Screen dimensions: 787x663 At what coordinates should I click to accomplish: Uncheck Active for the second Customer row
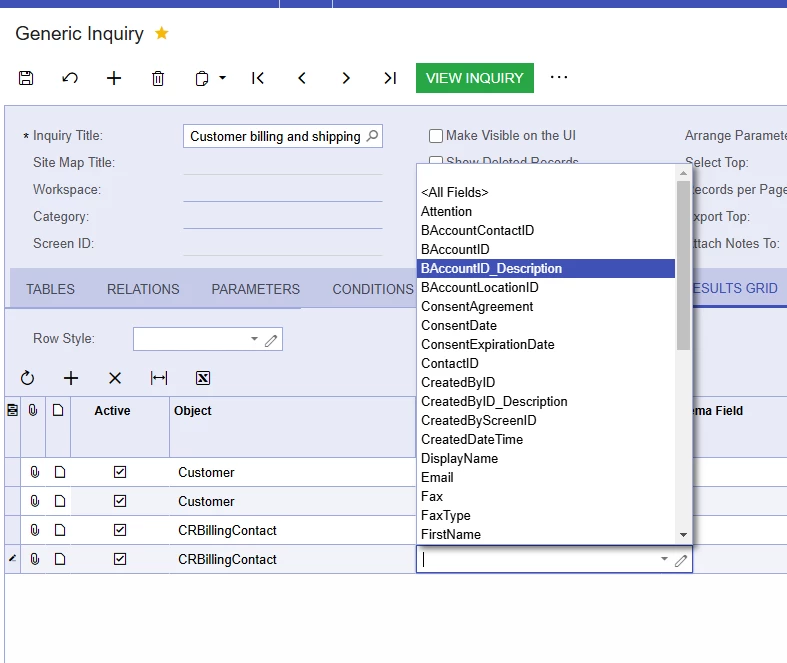[x=120, y=501]
